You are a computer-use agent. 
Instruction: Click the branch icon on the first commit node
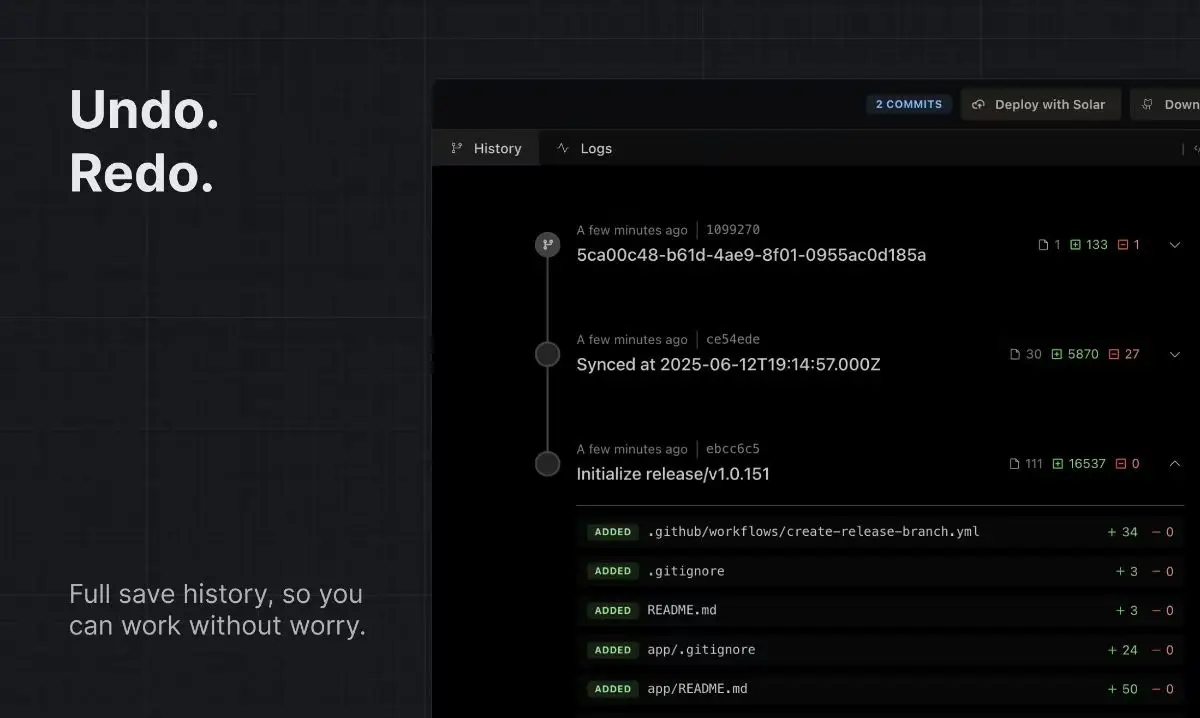pos(547,245)
